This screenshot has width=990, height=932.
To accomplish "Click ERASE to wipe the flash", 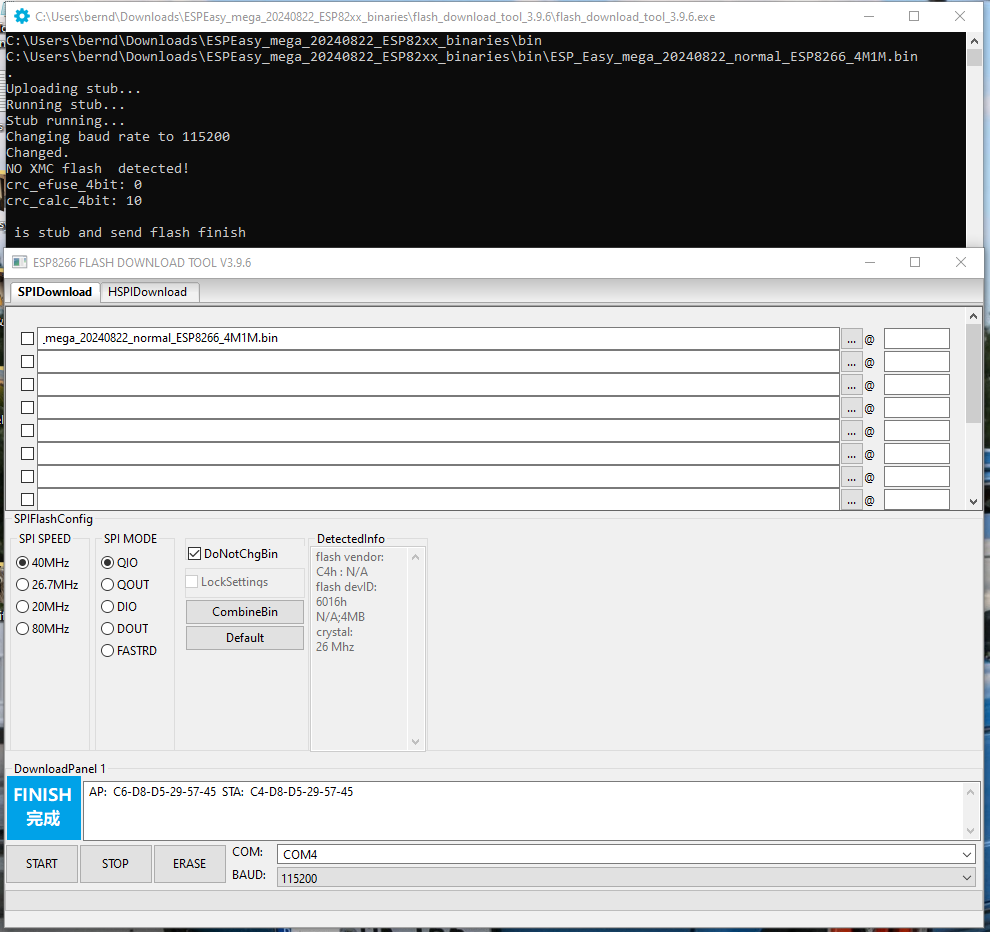I will pyautogui.click(x=189, y=863).
